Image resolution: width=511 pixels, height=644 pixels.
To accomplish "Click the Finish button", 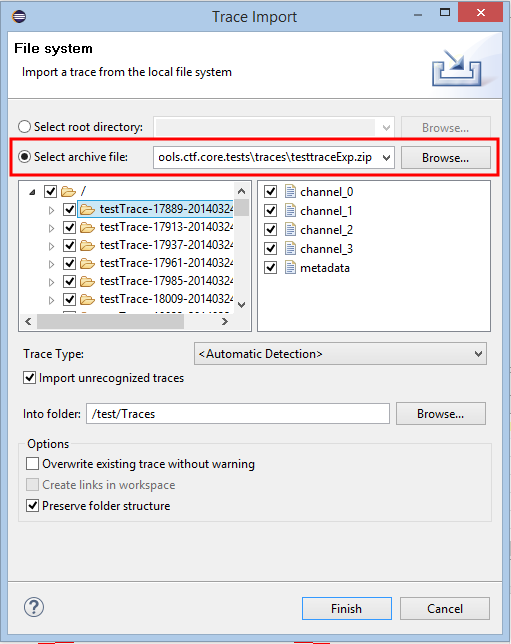I will tap(347, 608).
